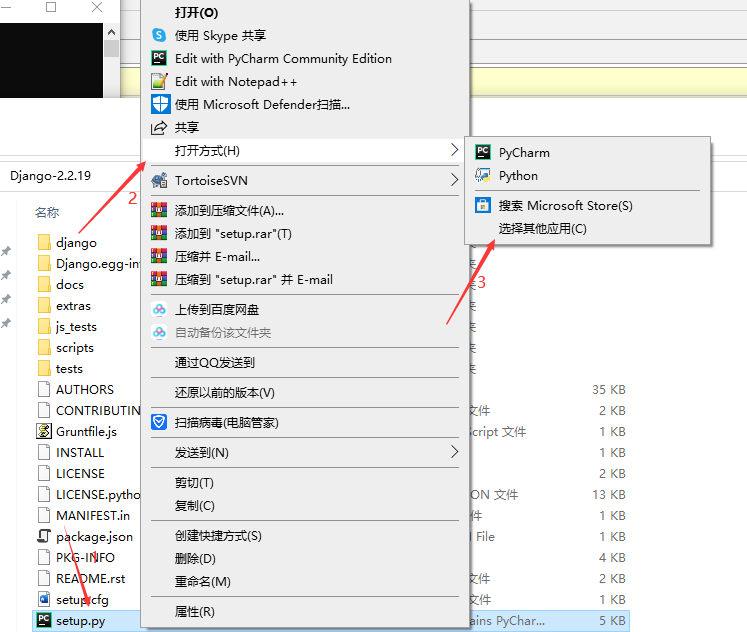Click the 35 KB size cell
The height and width of the screenshot is (632, 747).
coord(609,390)
